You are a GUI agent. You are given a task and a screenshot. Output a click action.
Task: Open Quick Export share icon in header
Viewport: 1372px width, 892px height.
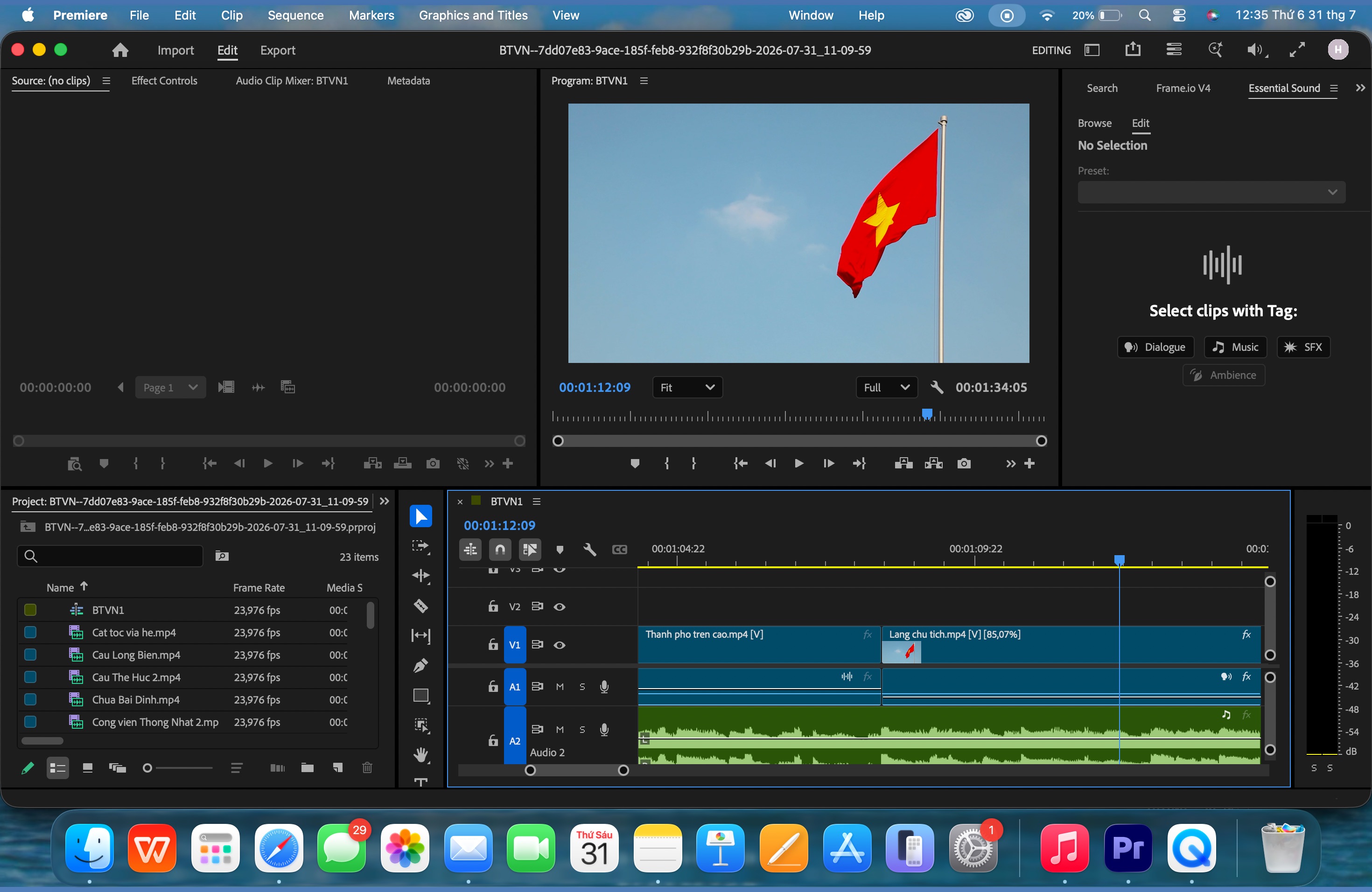(1133, 49)
